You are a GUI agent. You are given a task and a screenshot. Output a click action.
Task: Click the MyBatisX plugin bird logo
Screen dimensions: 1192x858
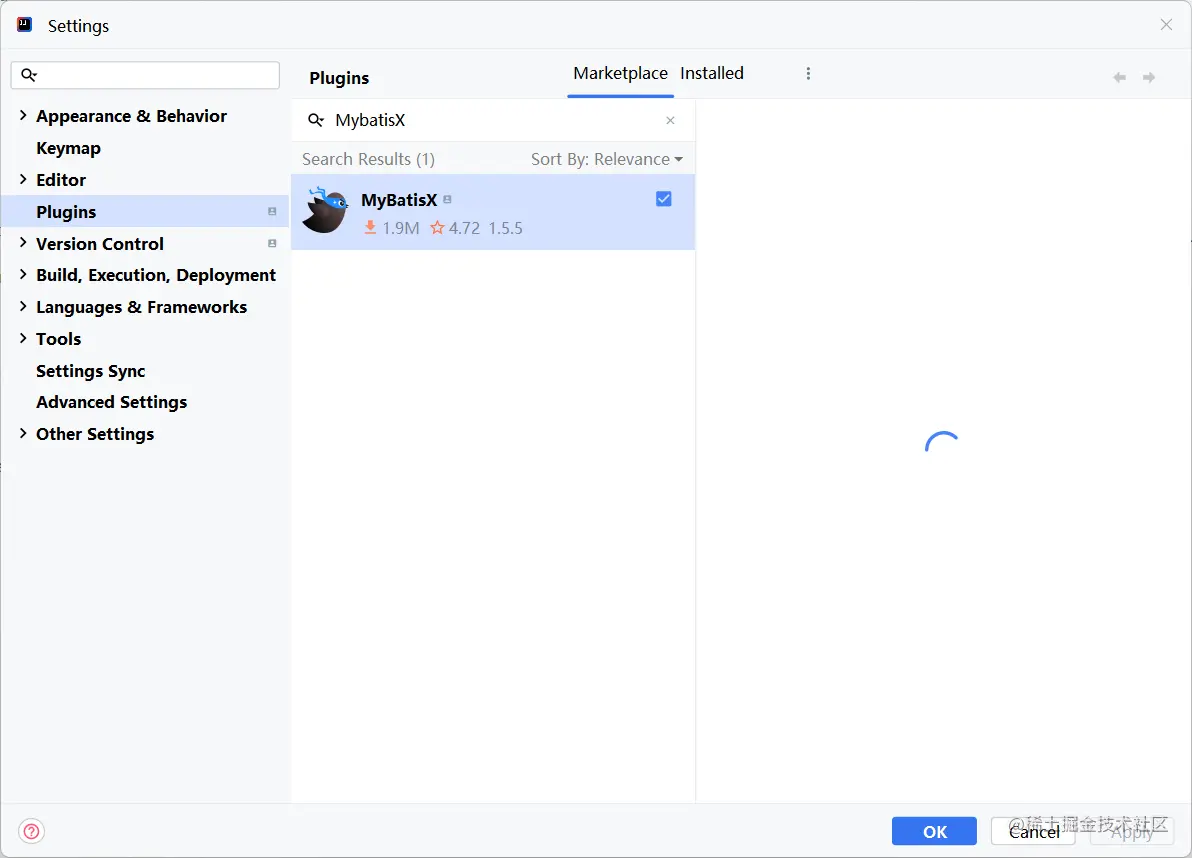tap(325, 210)
